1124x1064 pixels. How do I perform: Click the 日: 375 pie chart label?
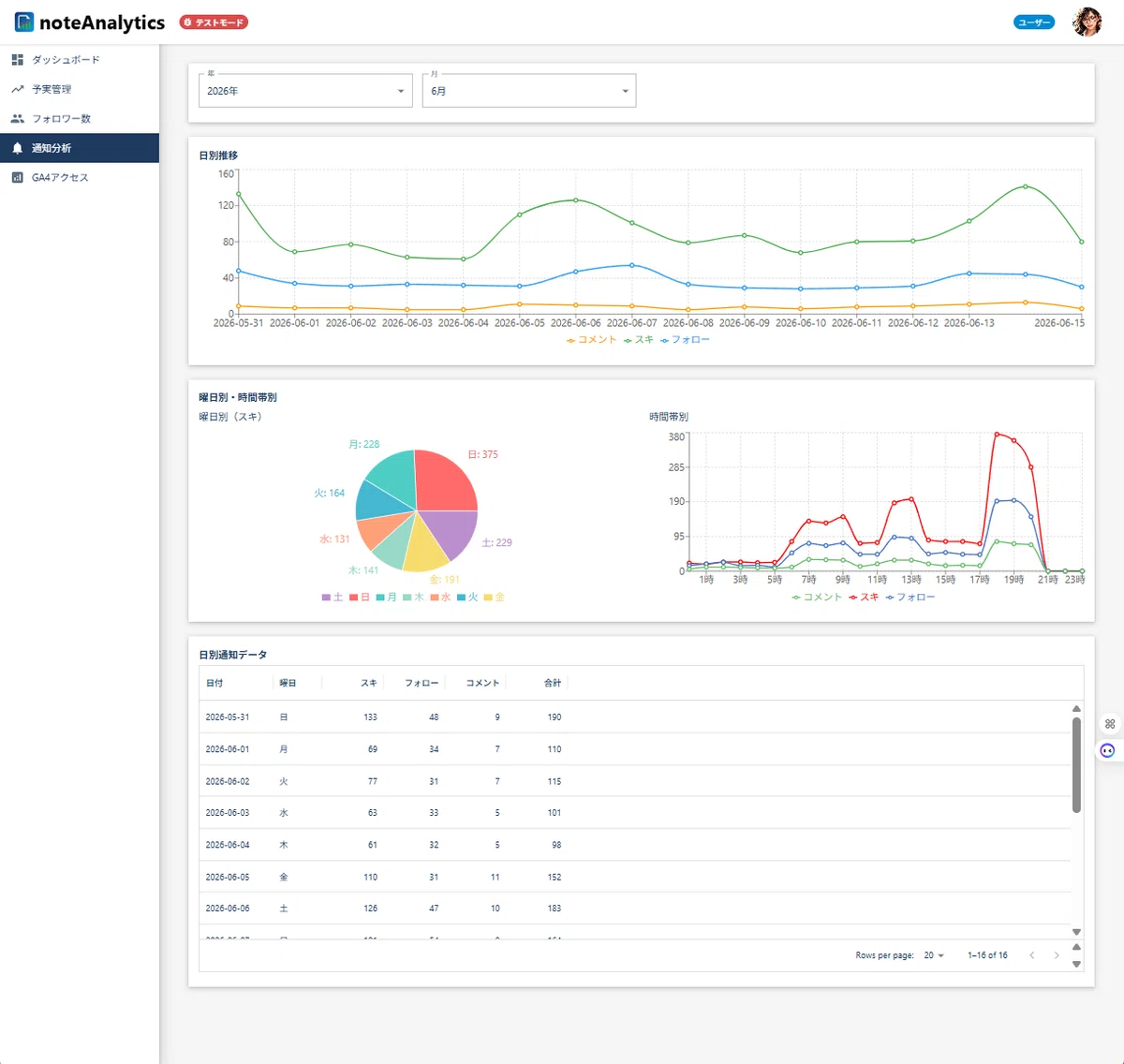483,454
